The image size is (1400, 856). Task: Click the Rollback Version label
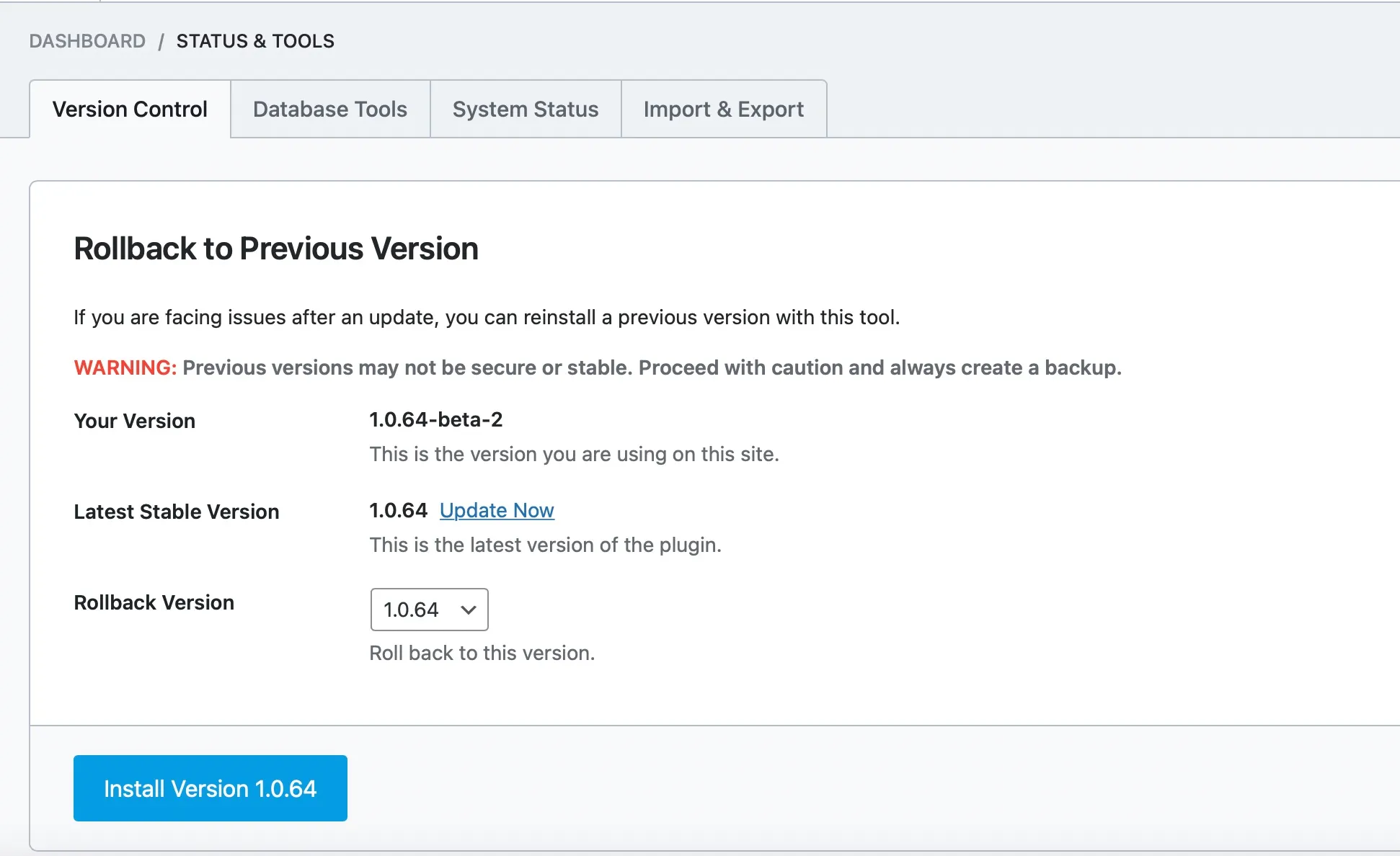154,602
